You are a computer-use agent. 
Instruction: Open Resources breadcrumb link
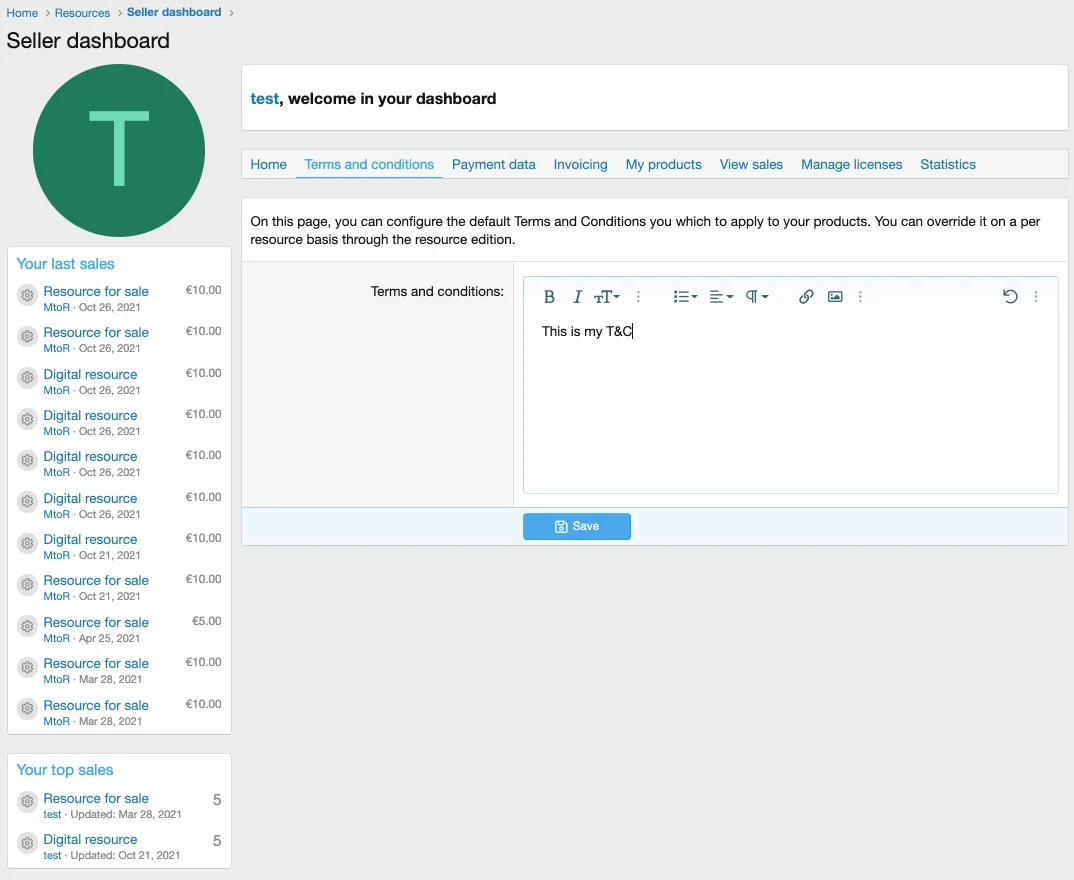82,13
